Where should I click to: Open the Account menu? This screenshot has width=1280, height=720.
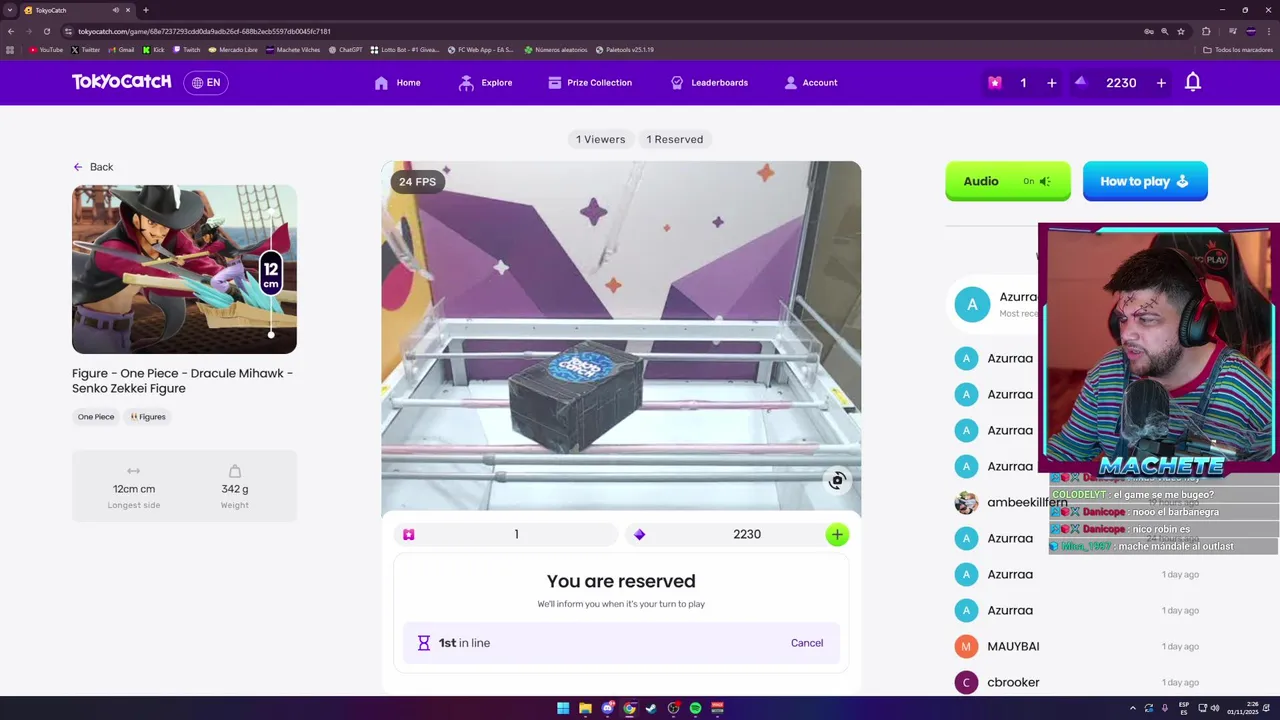[x=811, y=83]
